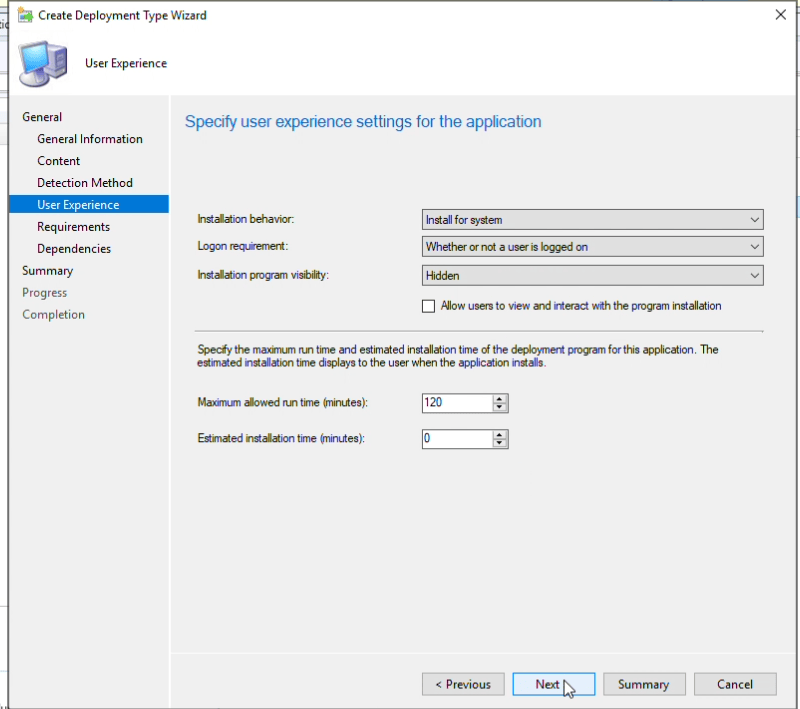Click the Summary button at bottom
The image size is (800, 709).
click(644, 684)
